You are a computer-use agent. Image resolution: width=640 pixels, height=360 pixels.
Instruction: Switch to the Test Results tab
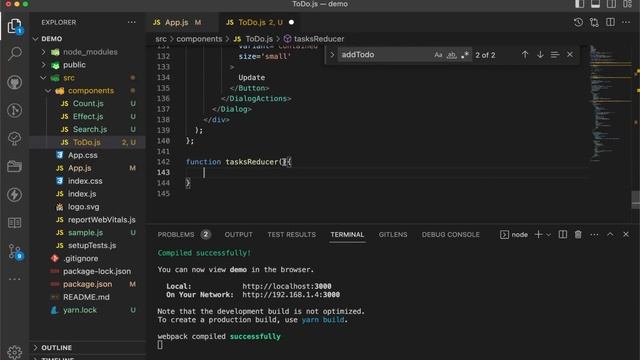coord(291,234)
